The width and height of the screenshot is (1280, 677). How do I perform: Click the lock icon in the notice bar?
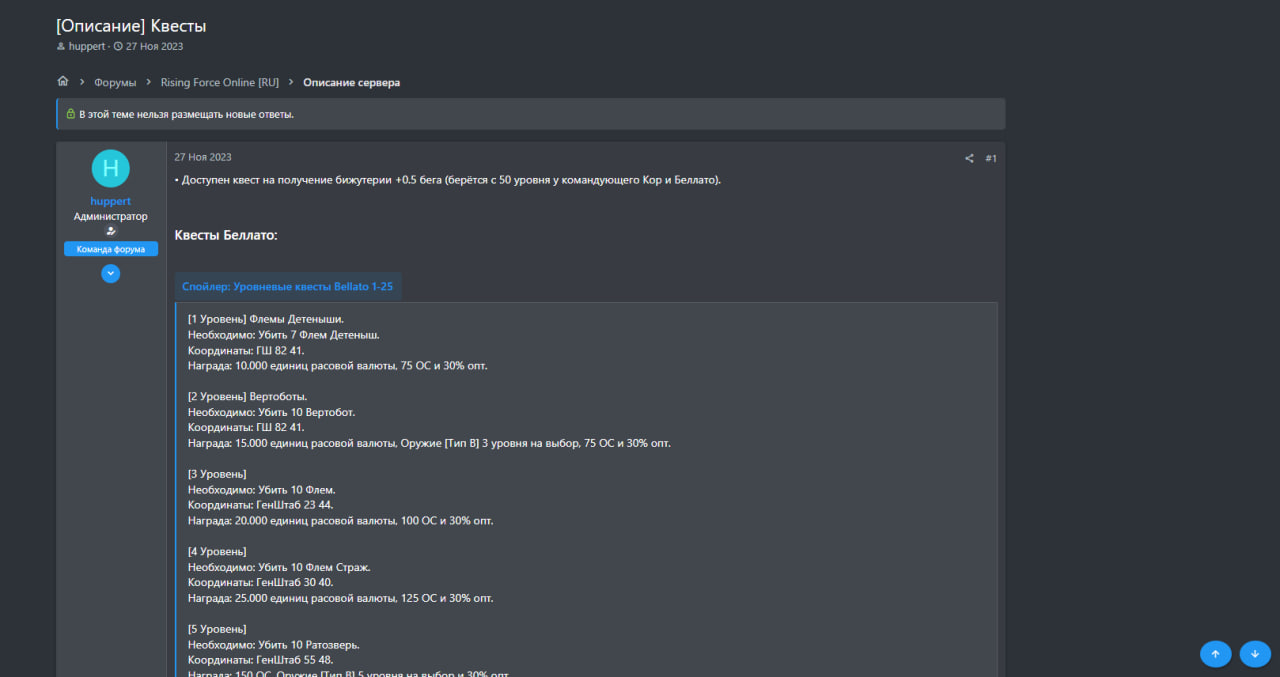tap(71, 114)
